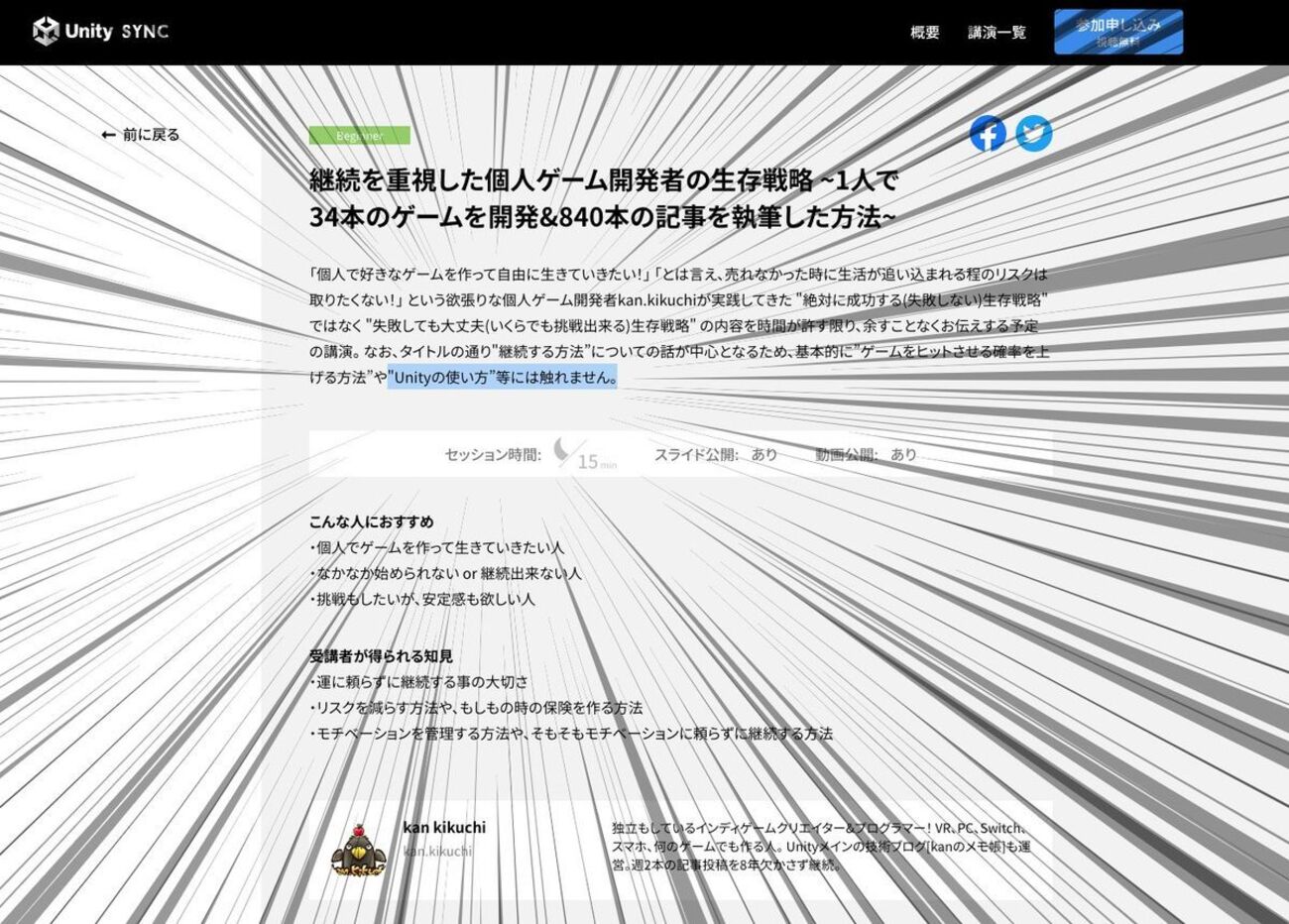Click the session title heading
The width and height of the screenshot is (1289, 924).
tap(603, 198)
